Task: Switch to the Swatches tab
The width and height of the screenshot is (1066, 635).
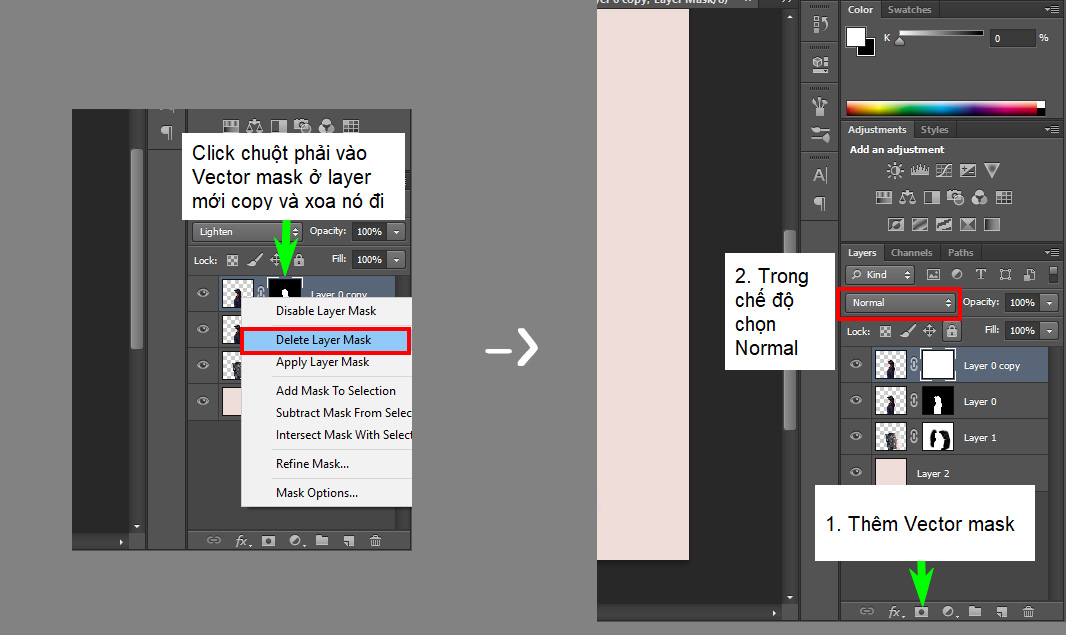Action: coord(909,10)
